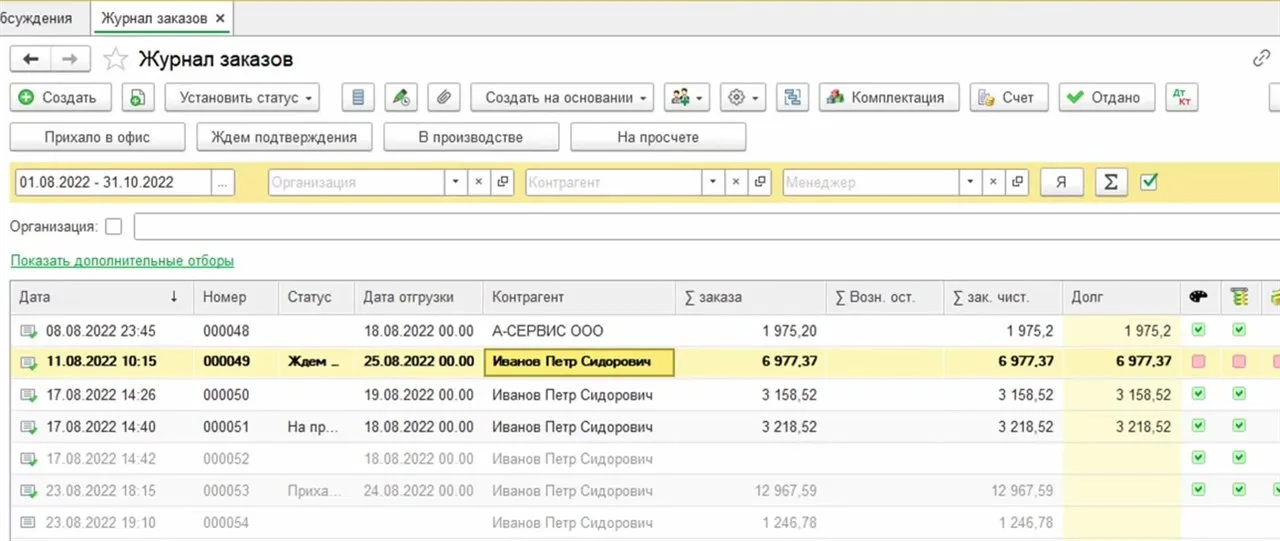Clear the Контрагент filter with its × button
This screenshot has width=1280, height=541.
pyautogui.click(x=736, y=182)
